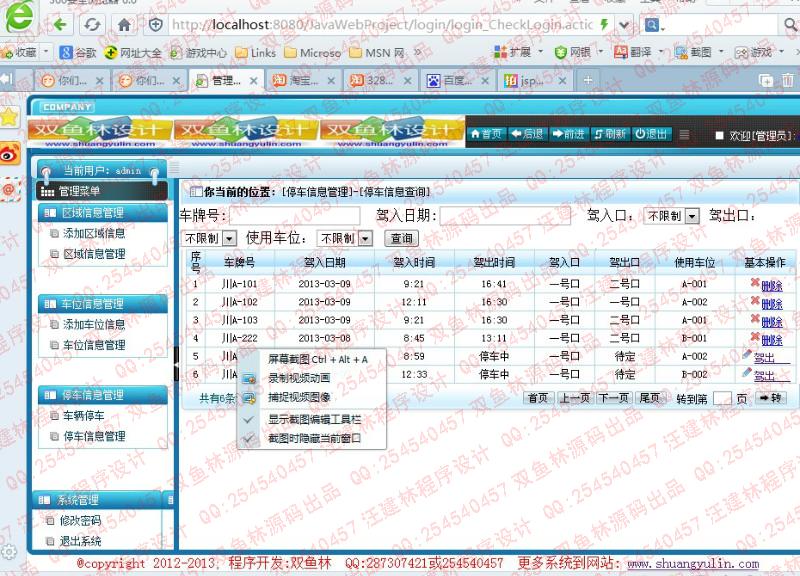
Task: Expand the address bar history dropdown arrow
Action: point(624,24)
